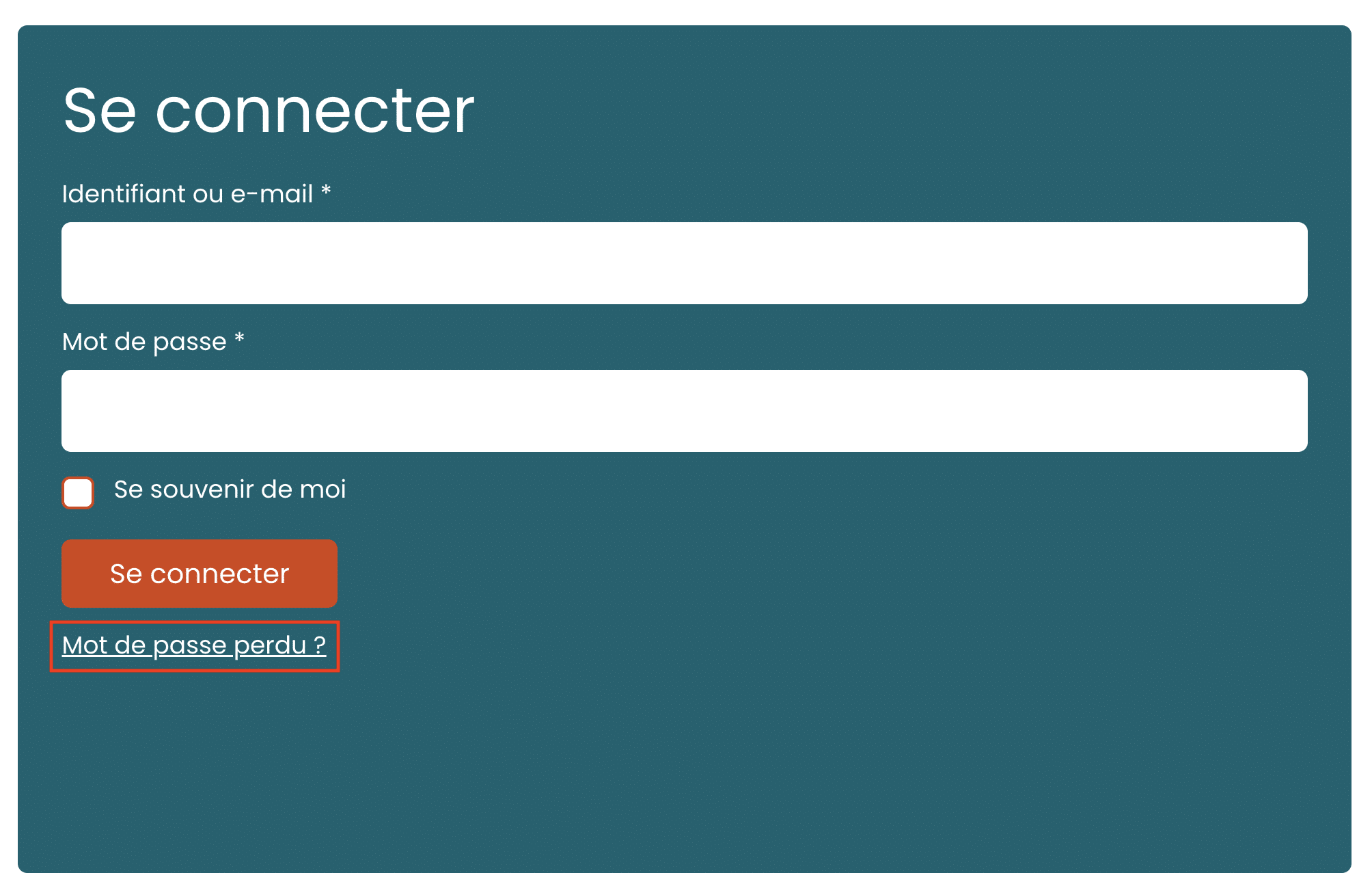The height and width of the screenshot is (886, 1372).
Task: Click the "Mot de passe" field label
Action: (144, 342)
